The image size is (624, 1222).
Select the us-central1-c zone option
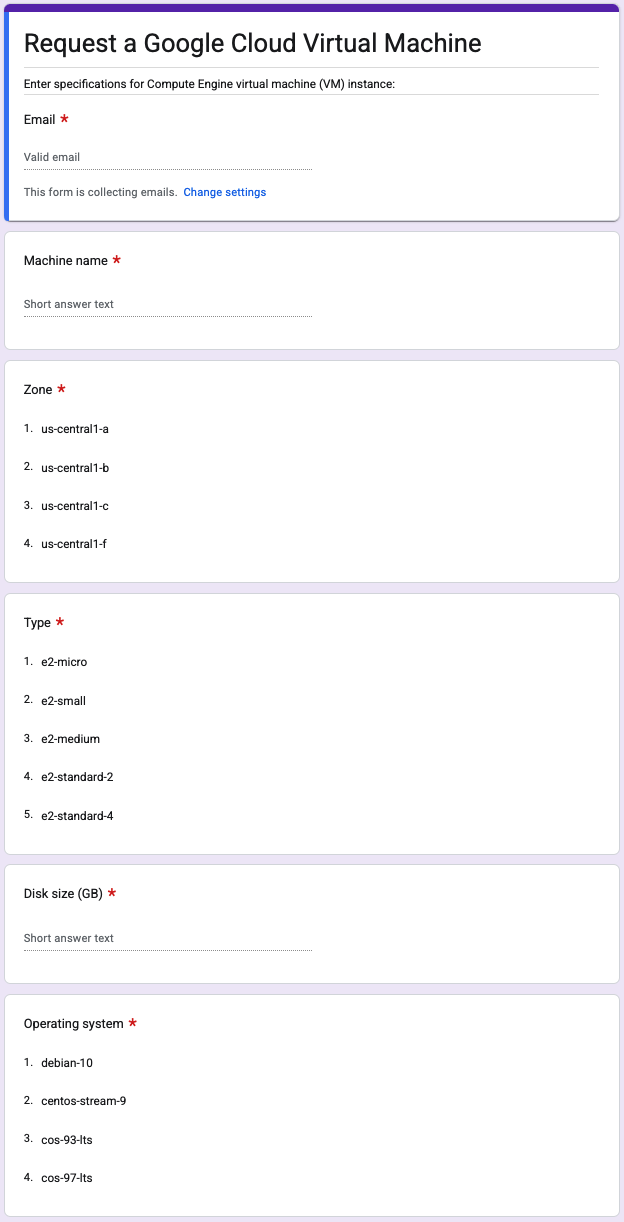[x=74, y=506]
